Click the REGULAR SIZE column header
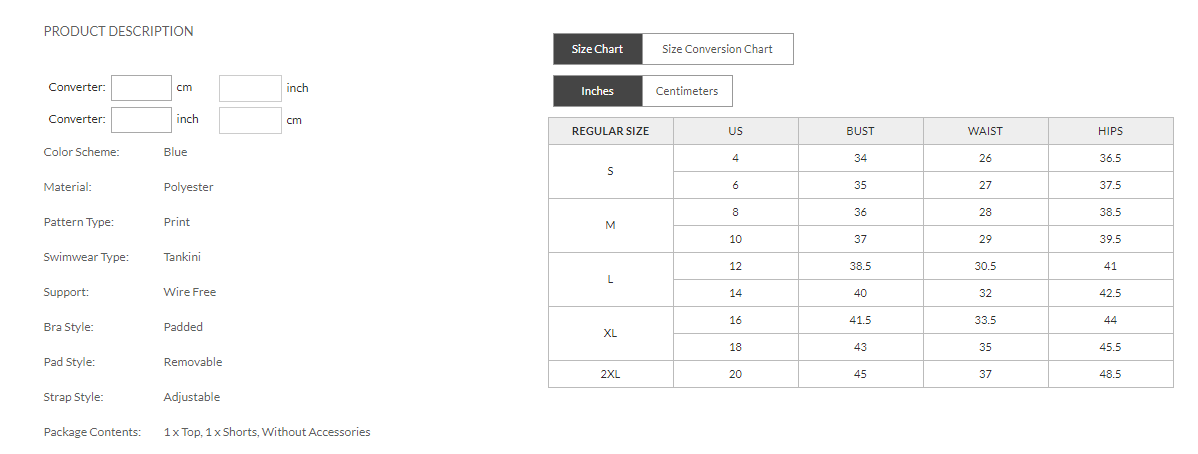The image size is (1198, 454). 610,131
